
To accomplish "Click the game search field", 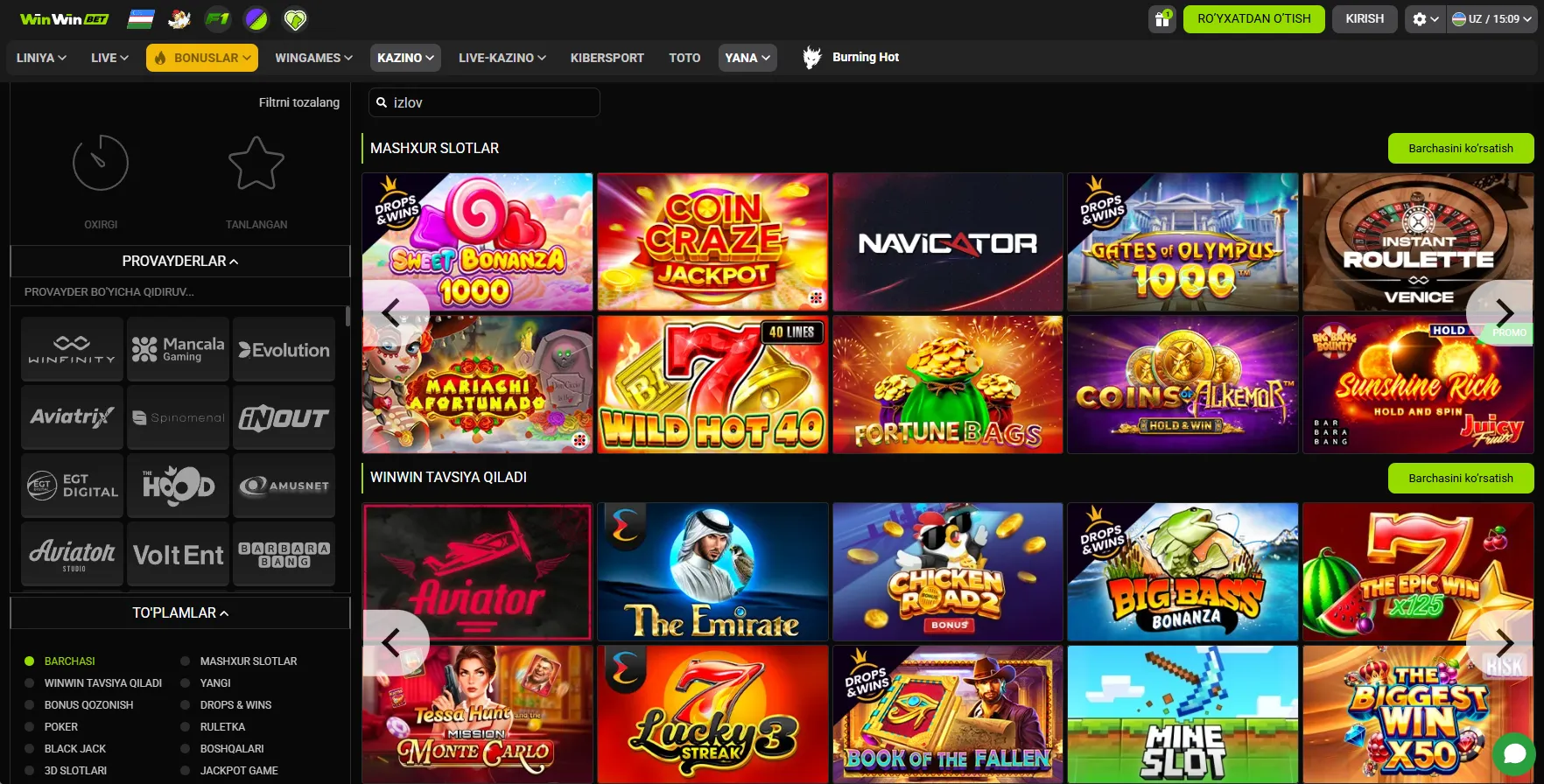I will 484,102.
